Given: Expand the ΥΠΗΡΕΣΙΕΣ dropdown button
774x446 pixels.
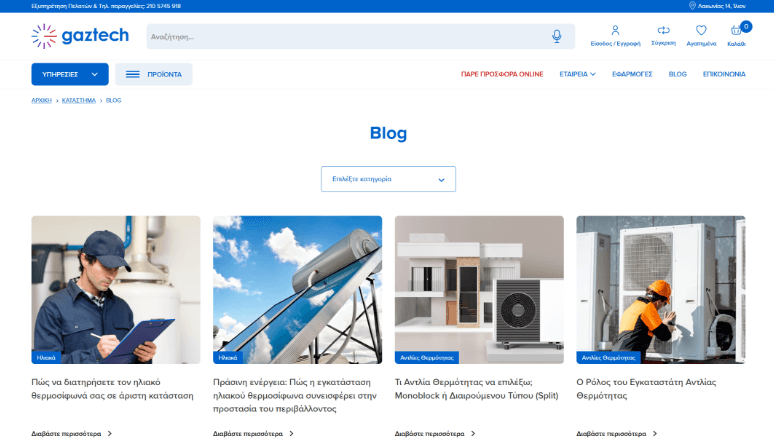Looking at the screenshot, I should tap(69, 74).
